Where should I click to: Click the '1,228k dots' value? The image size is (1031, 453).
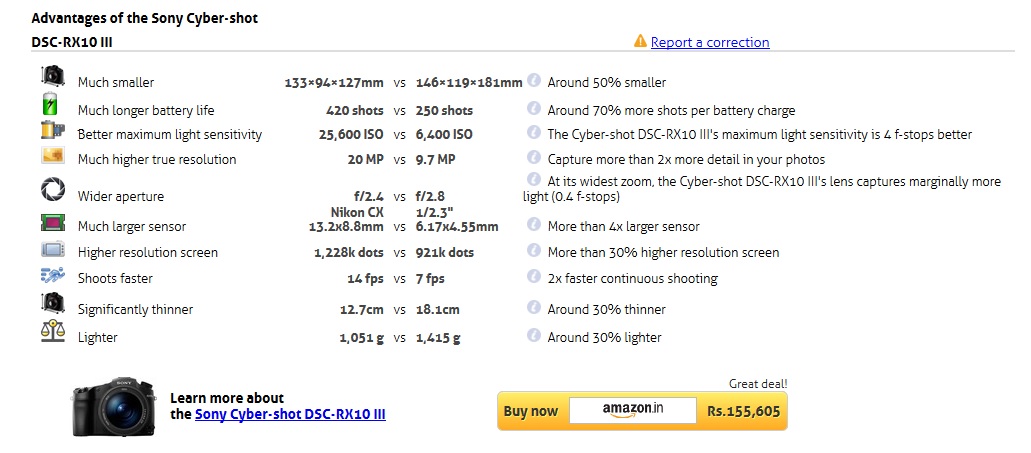348,252
